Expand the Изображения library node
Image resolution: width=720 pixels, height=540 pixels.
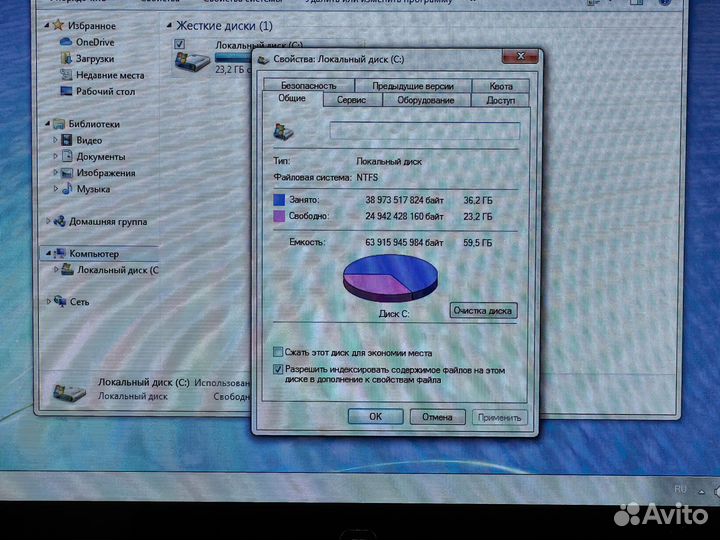[x=56, y=172]
